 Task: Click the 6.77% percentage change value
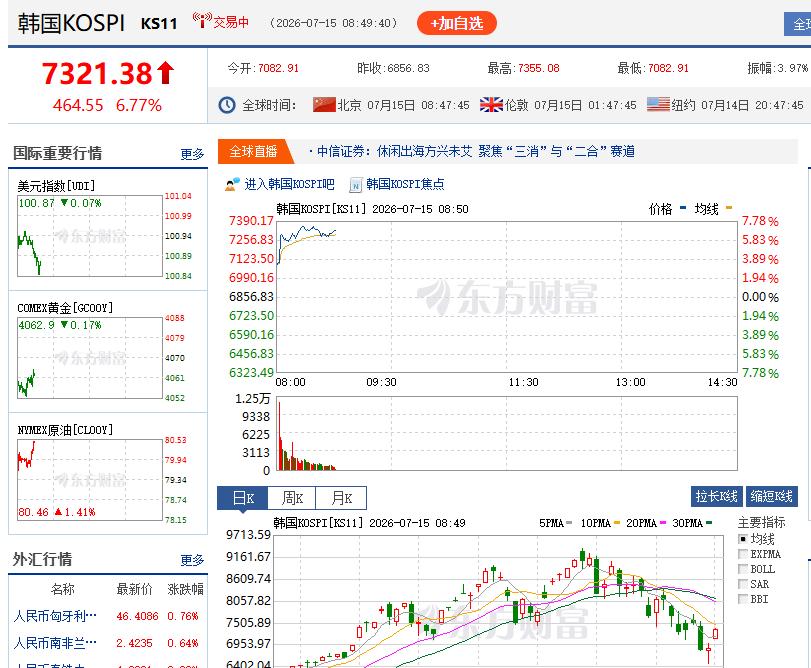[139, 105]
